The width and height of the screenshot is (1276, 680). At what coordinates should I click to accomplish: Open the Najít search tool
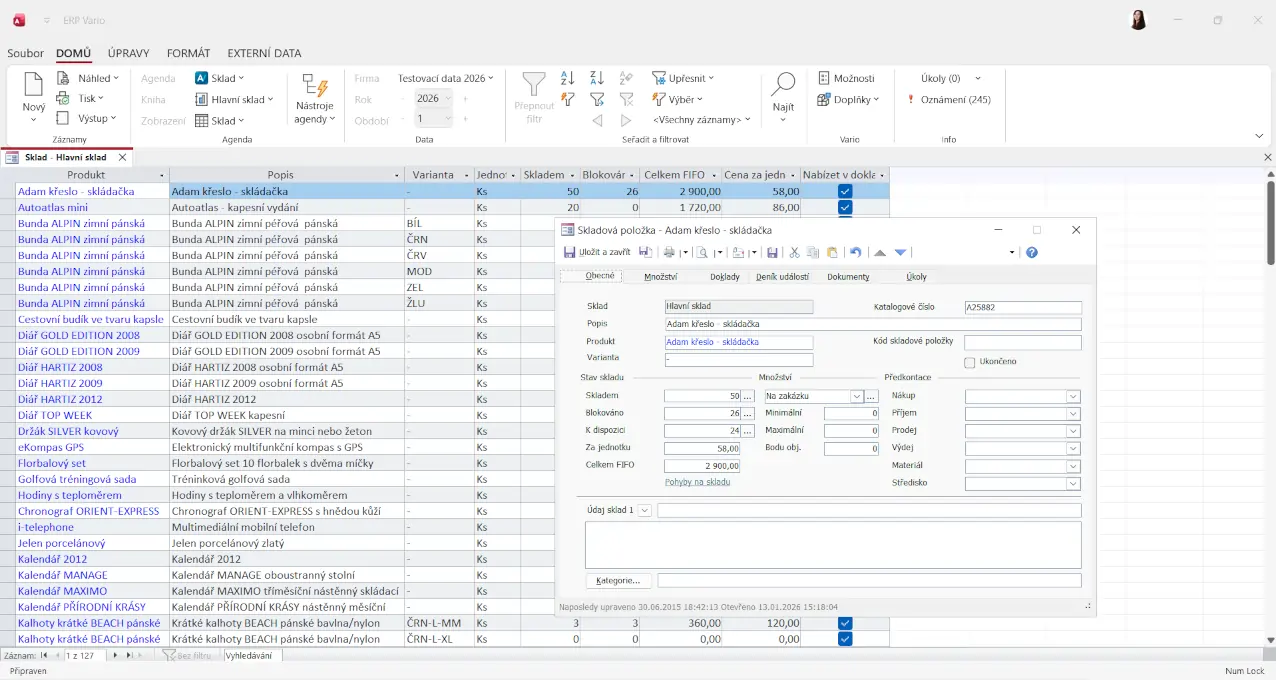pos(783,92)
